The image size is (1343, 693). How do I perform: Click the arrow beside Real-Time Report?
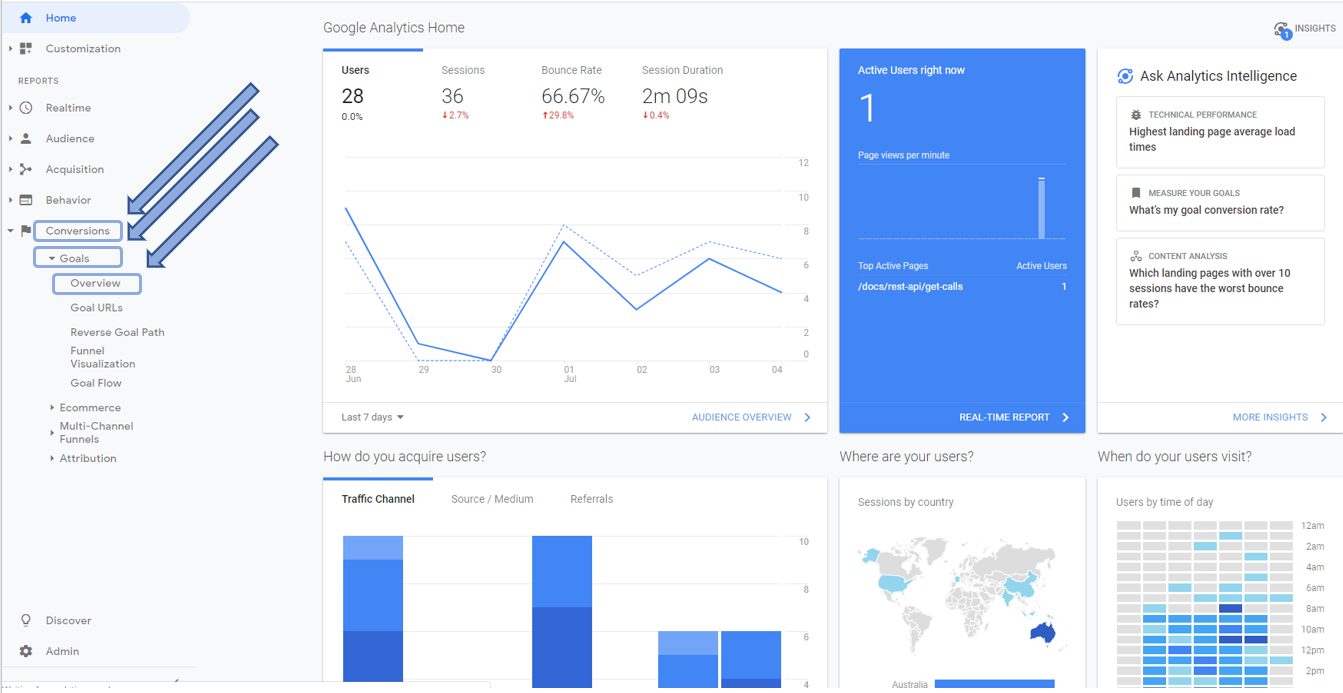[x=1065, y=418]
